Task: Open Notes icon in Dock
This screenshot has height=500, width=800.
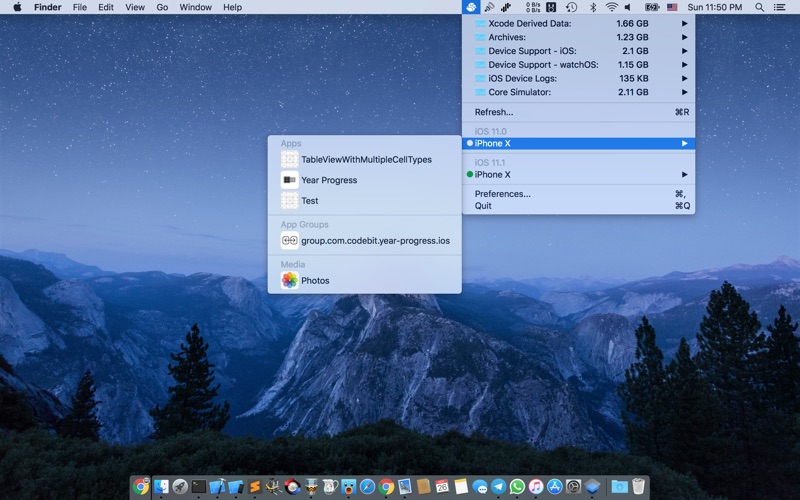Action: 461,486
